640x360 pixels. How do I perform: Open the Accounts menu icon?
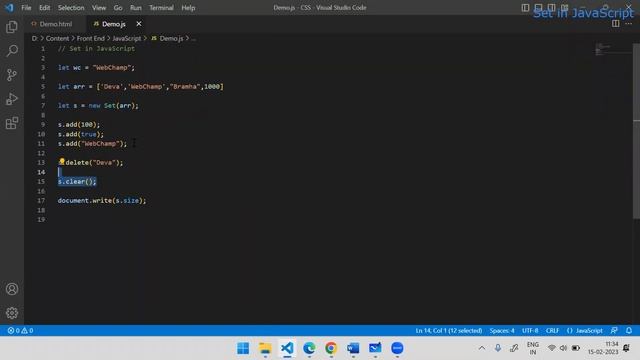pyautogui.click(x=12, y=289)
